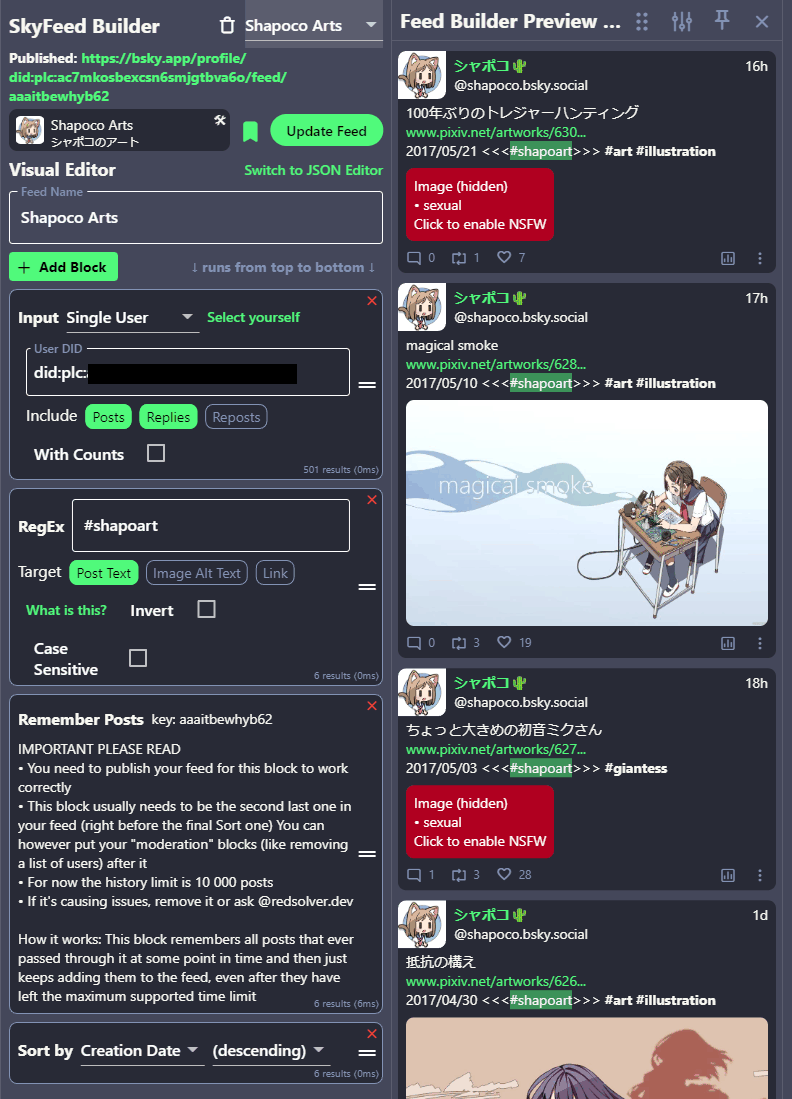Screen dimensions: 792x1099
Task: Open the preview settings sliders icon
Action: pos(681,22)
